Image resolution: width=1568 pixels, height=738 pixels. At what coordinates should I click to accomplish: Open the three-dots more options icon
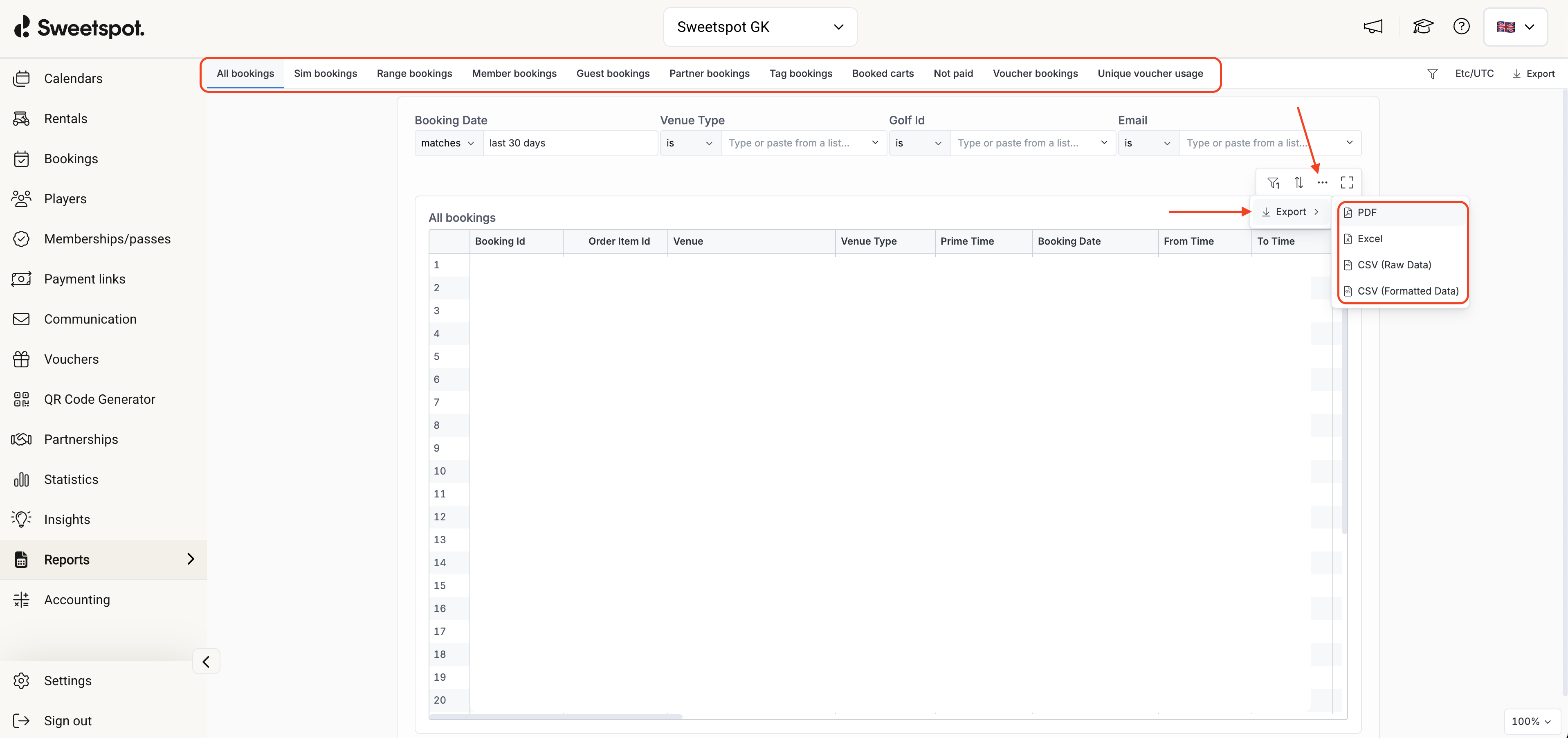click(x=1322, y=182)
